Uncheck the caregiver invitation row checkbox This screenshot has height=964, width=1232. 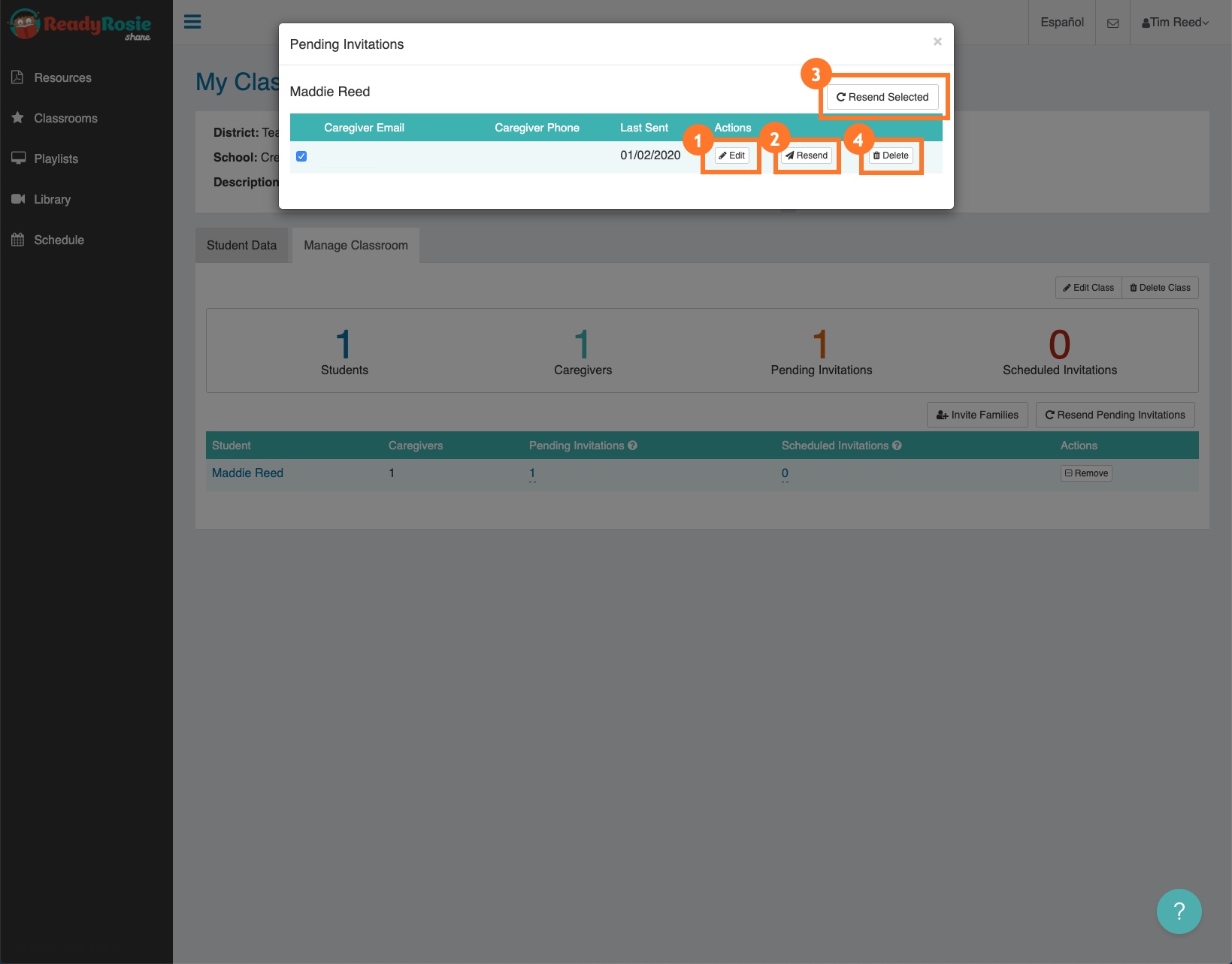302,156
